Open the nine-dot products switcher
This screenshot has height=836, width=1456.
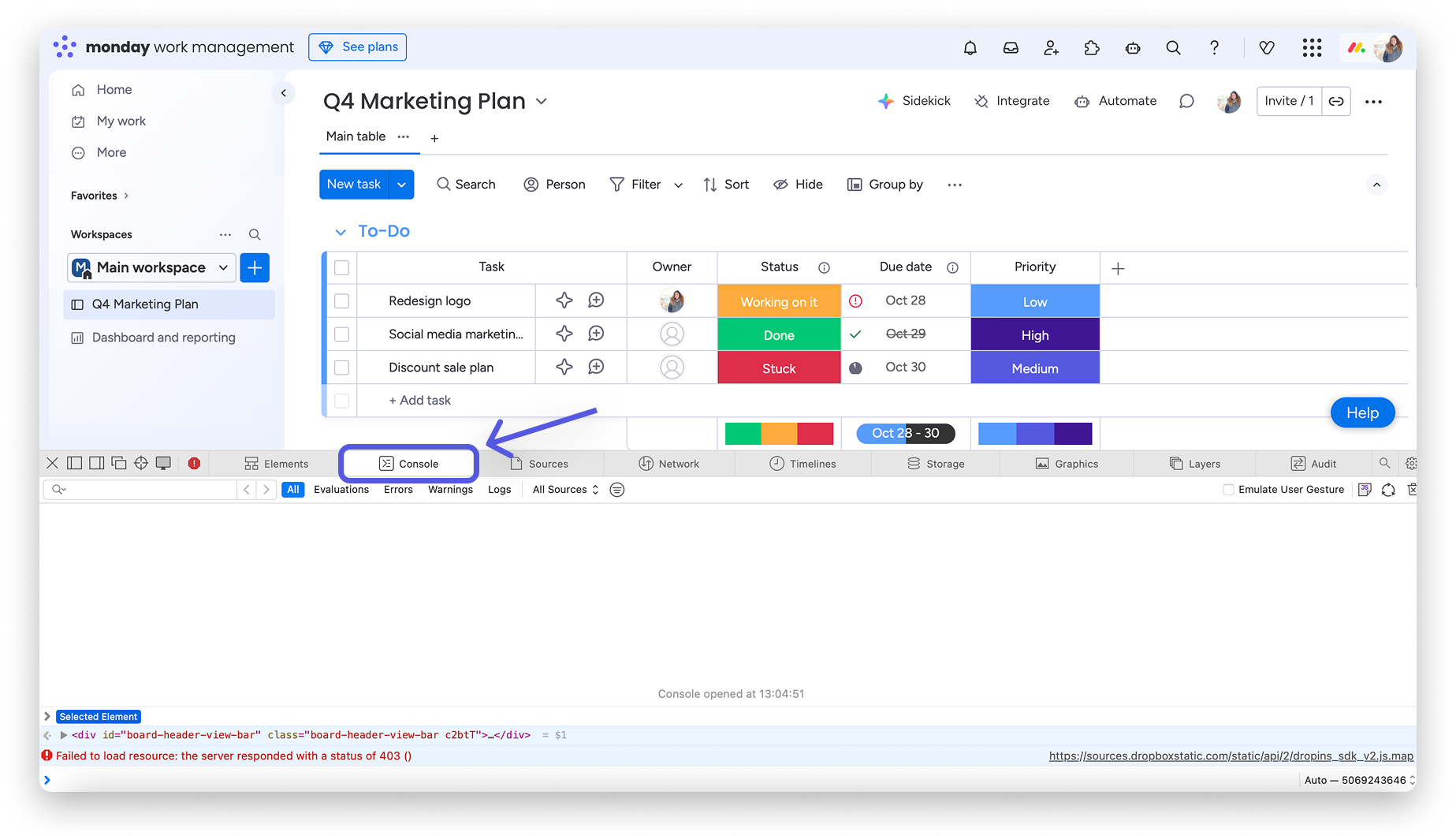click(x=1312, y=48)
